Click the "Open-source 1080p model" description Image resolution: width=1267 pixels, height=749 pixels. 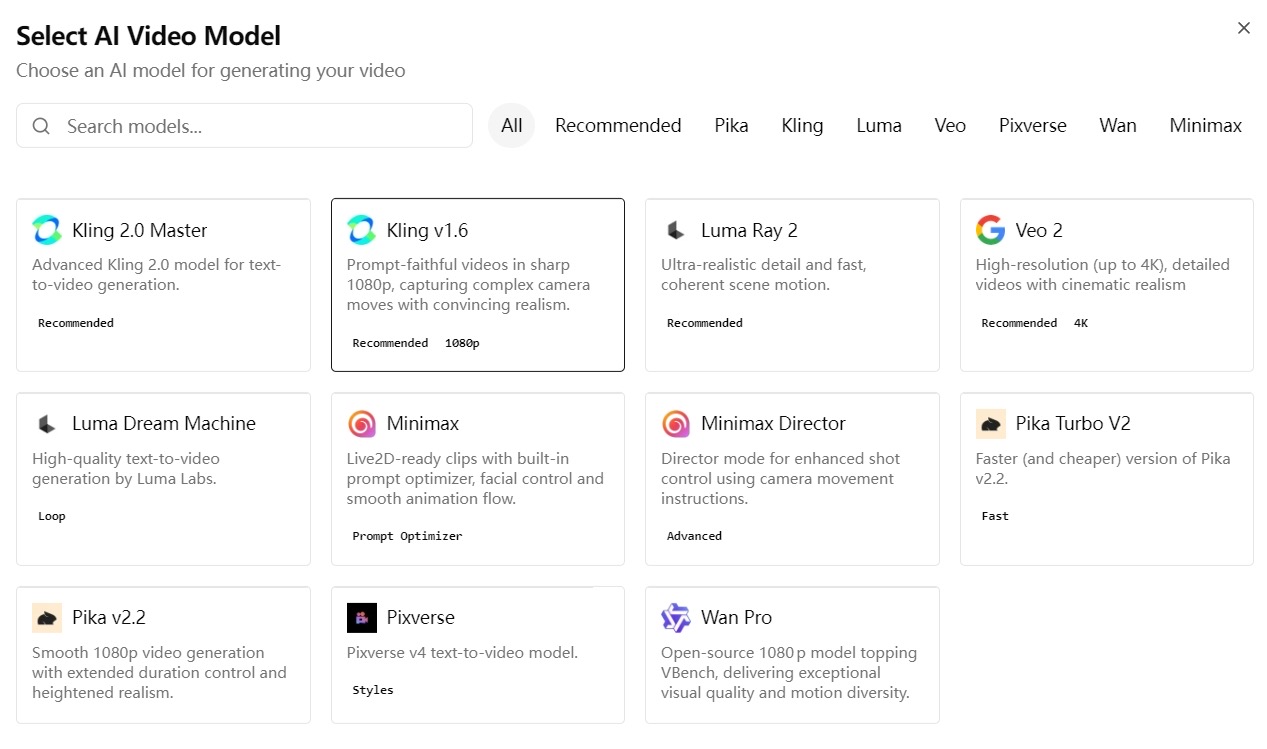coord(789,673)
